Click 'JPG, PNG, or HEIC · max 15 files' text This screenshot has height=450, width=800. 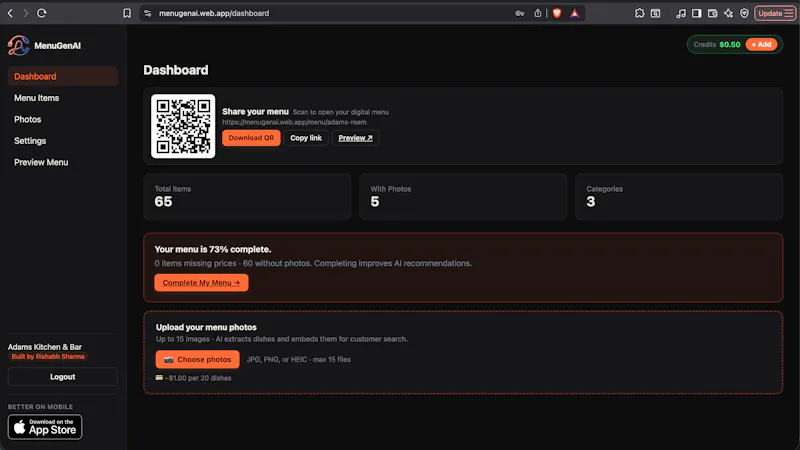(298, 360)
